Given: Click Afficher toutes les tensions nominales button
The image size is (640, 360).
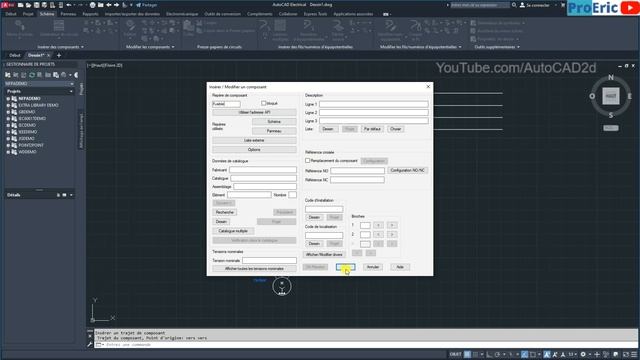Looking at the screenshot, I should [254, 269].
